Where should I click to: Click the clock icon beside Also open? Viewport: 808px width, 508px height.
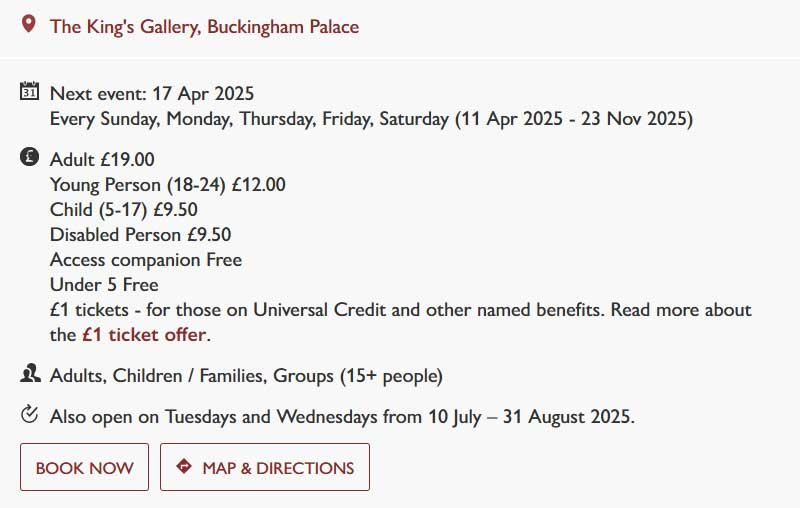click(x=29, y=414)
